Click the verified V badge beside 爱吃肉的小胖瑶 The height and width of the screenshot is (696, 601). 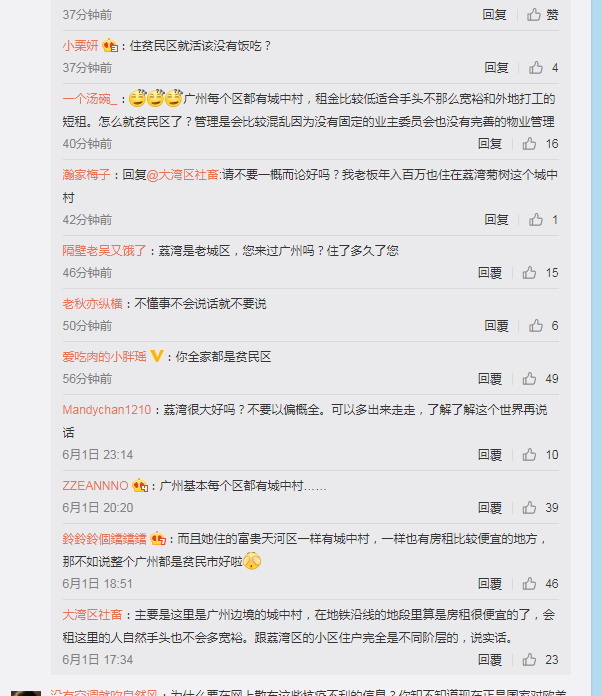point(157,356)
